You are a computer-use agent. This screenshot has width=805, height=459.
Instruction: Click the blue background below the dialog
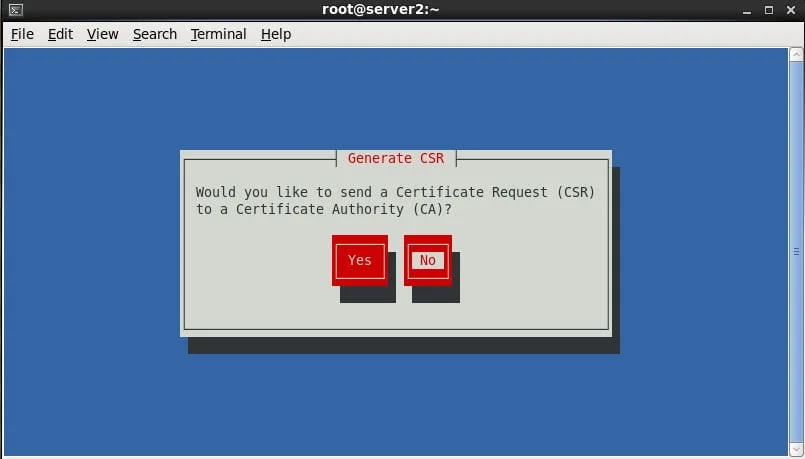400,400
